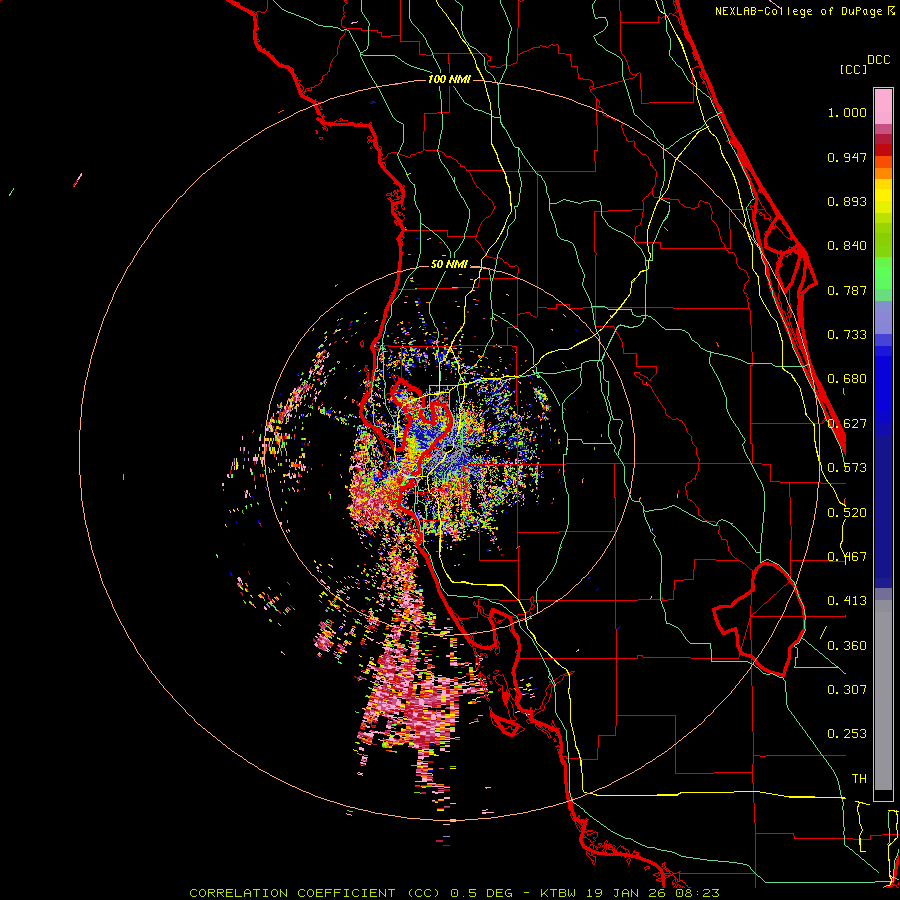Click the 100 NMI range ring label
900x900 pixels.
(x=449, y=79)
